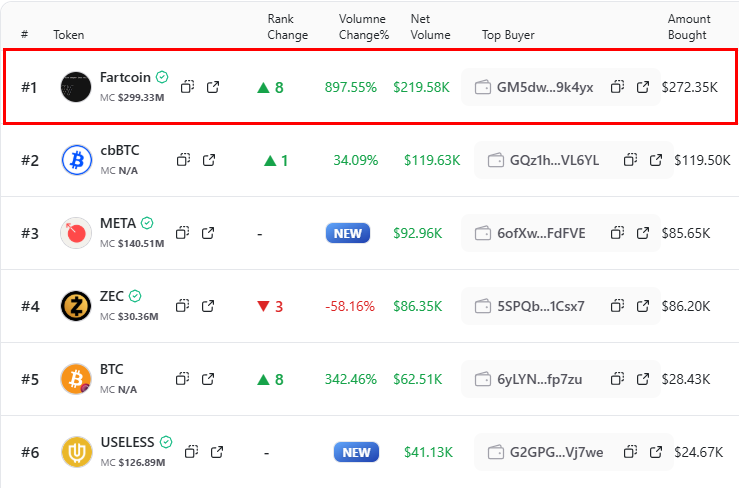Open wallet GQz1h...VL6YL external link

(656, 160)
